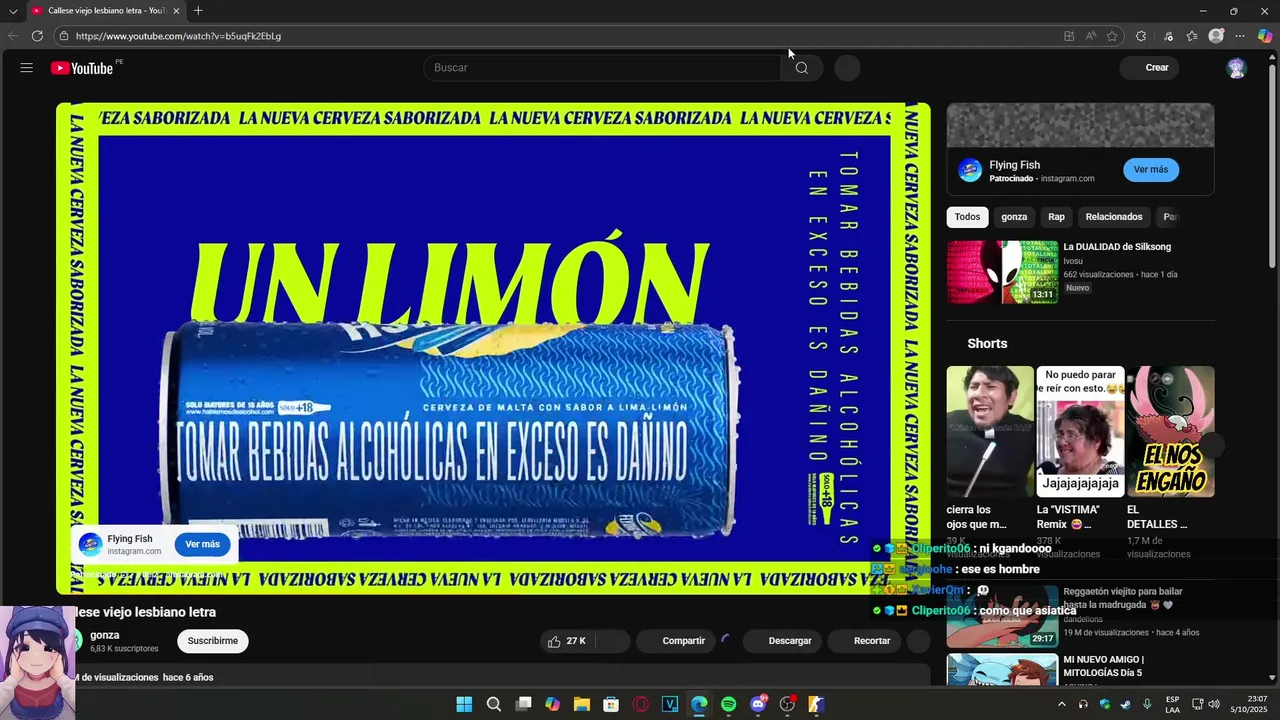Click the browser address bar URL
The width and height of the screenshot is (1280, 720).
(178, 36)
